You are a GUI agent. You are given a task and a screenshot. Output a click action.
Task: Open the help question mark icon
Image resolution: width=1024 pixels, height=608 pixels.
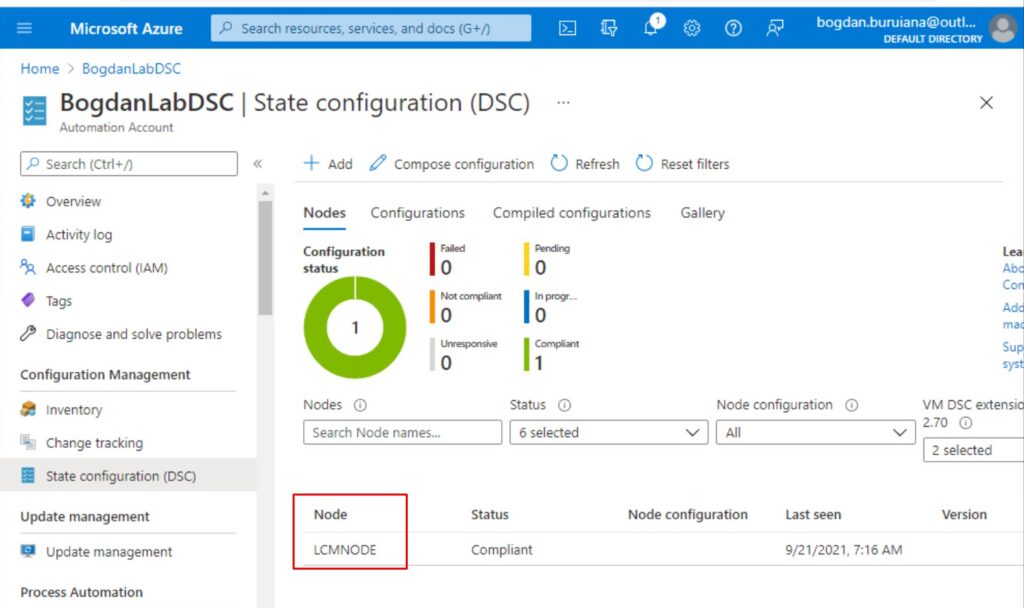point(733,28)
